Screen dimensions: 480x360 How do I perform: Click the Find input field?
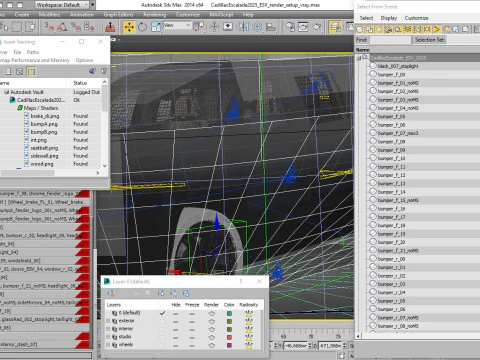tap(390, 40)
